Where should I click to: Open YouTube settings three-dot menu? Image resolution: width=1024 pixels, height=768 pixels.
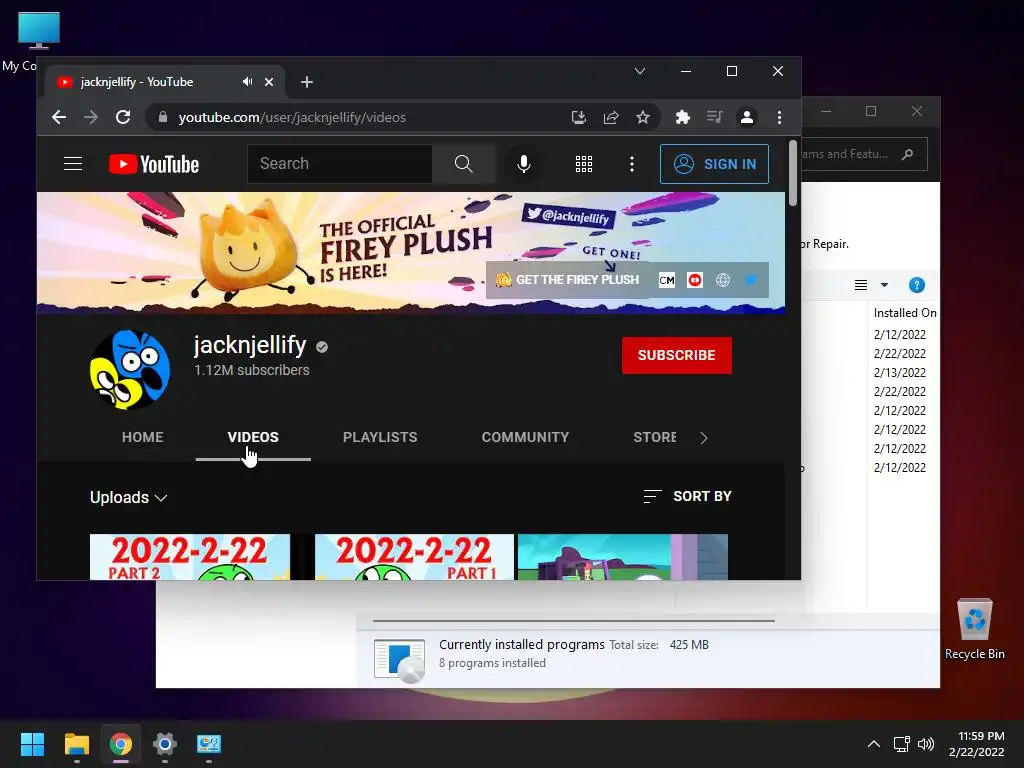632,163
